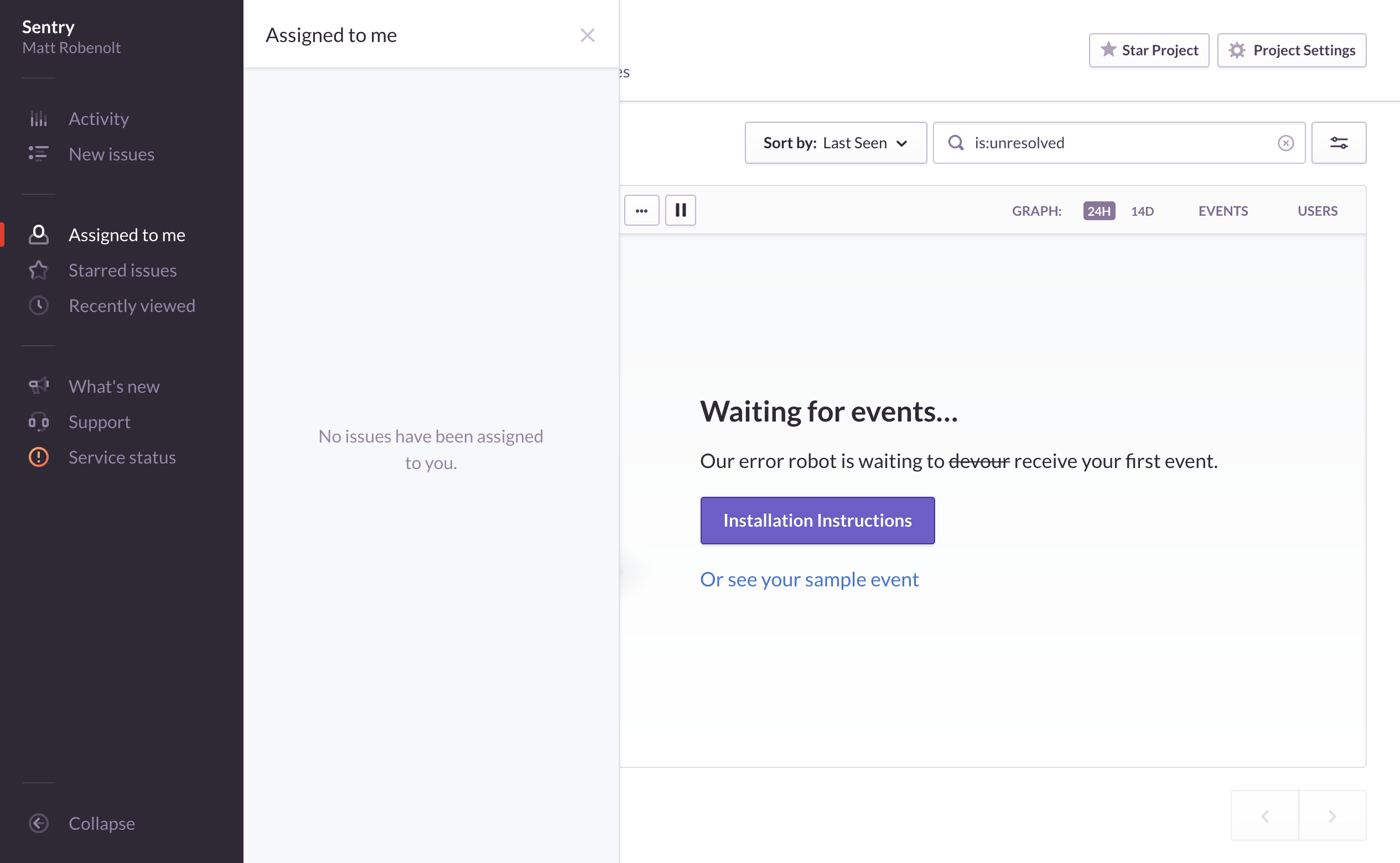Collapse the sidebar
The width and height of the screenshot is (1400, 863).
point(101,823)
